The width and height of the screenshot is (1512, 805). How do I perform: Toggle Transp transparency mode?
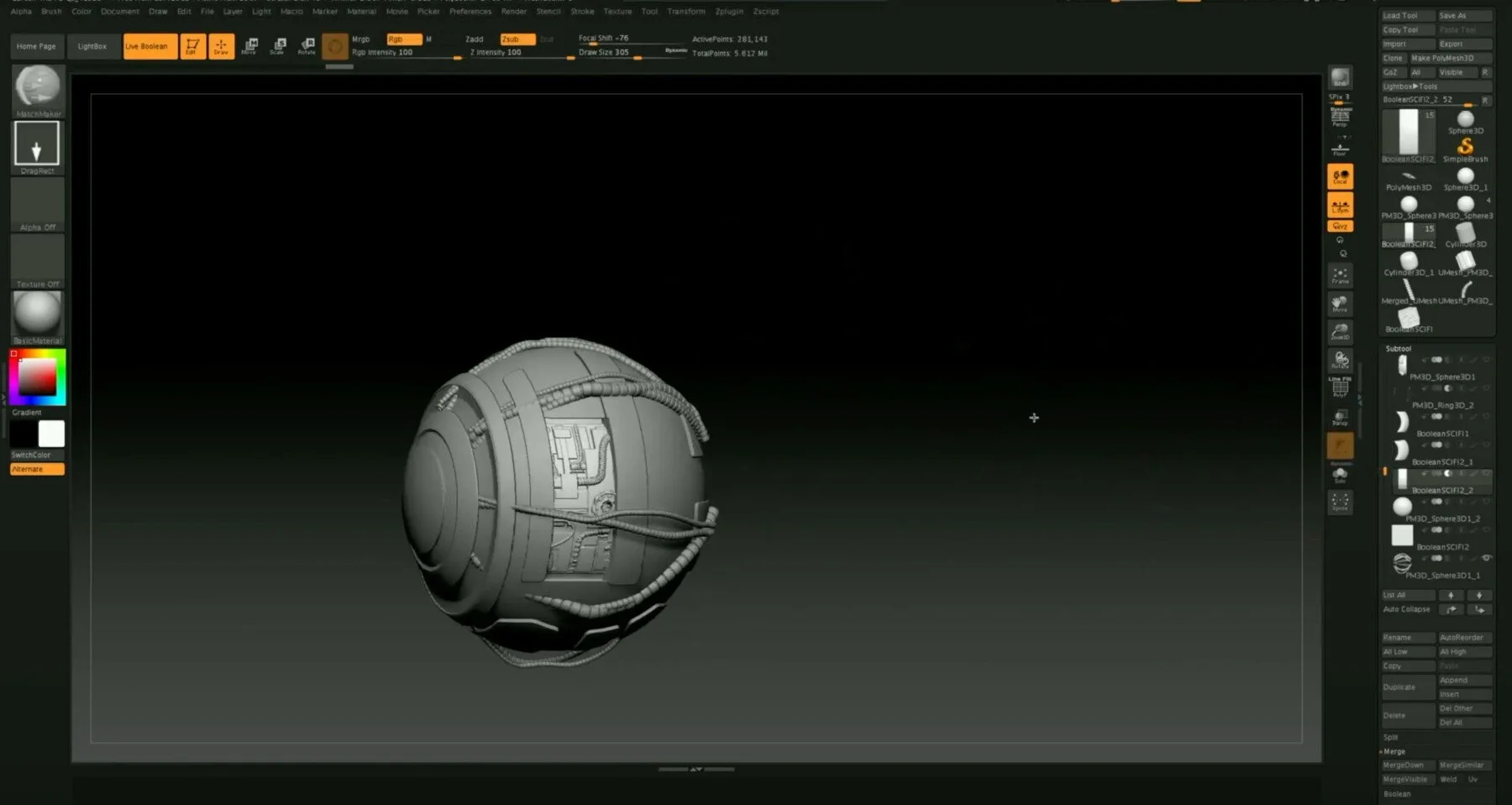click(x=1340, y=417)
